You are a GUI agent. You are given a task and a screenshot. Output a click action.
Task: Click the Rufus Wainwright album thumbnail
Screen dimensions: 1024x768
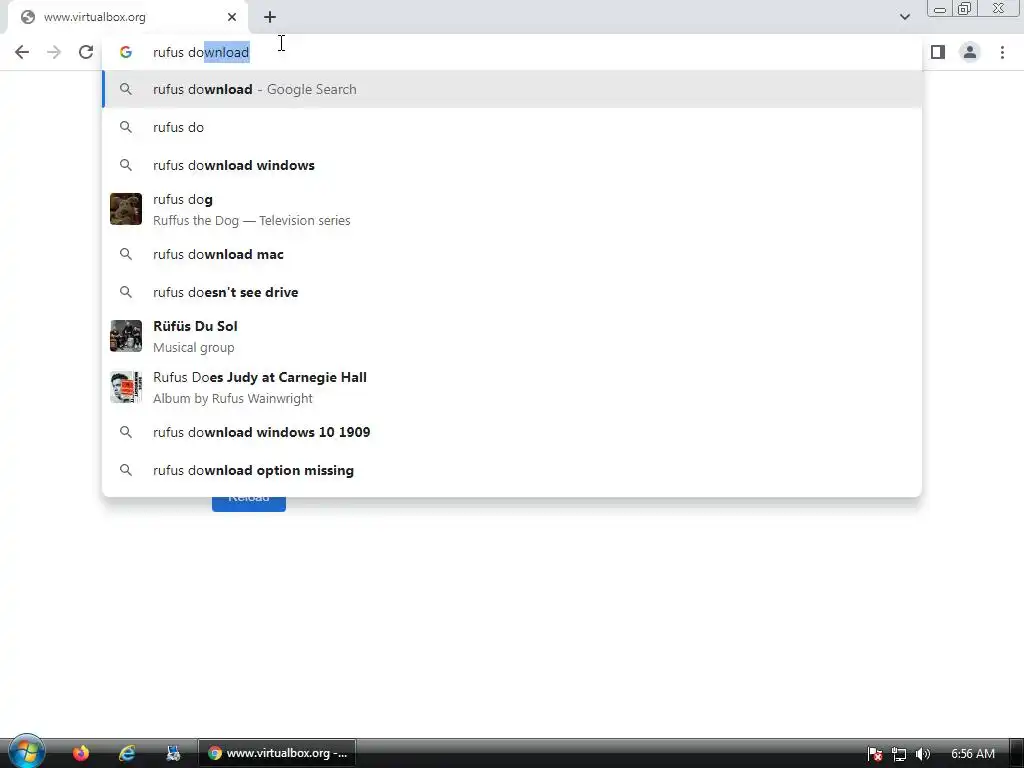pos(126,387)
